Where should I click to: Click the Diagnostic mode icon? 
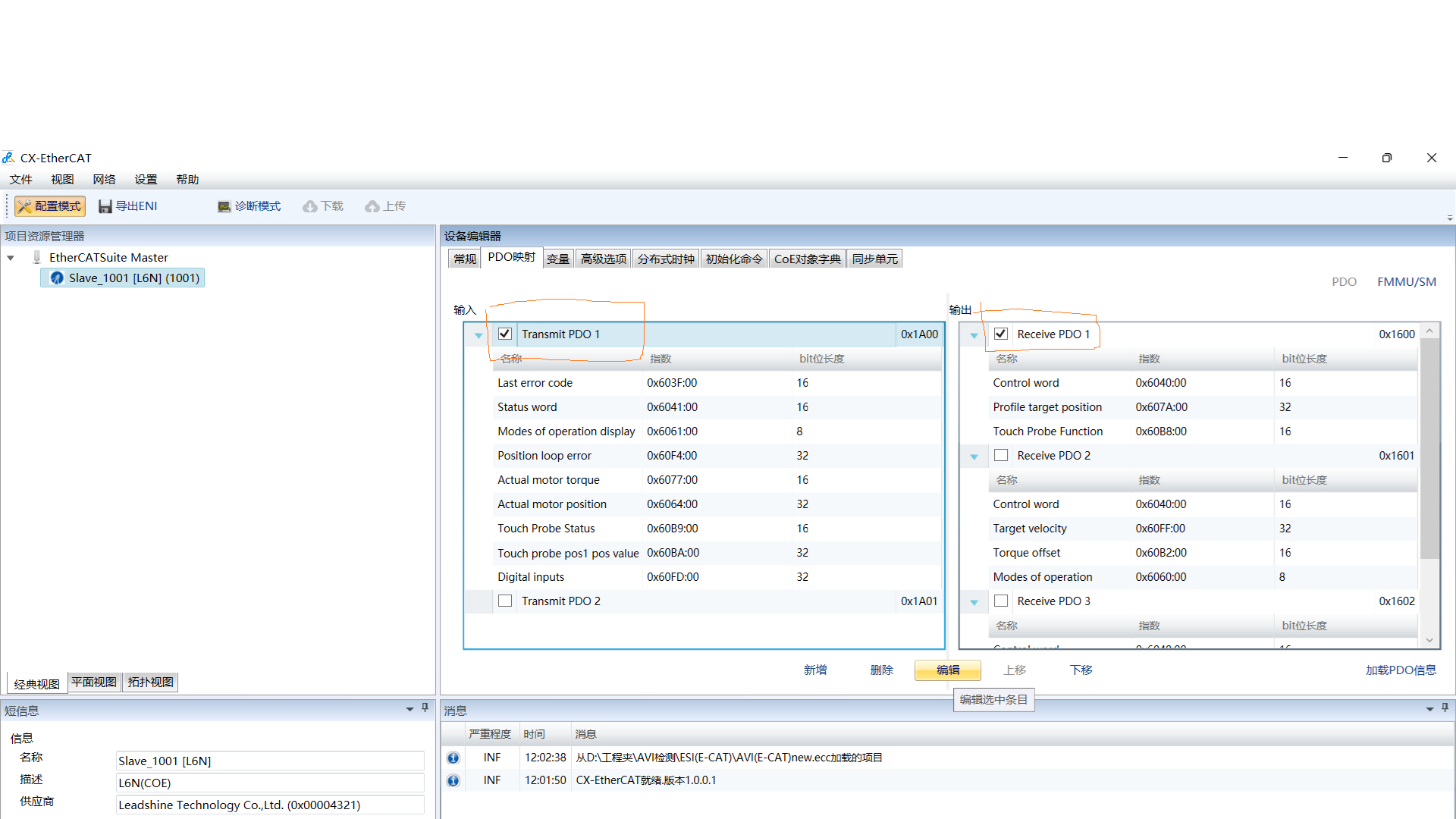pyautogui.click(x=224, y=206)
